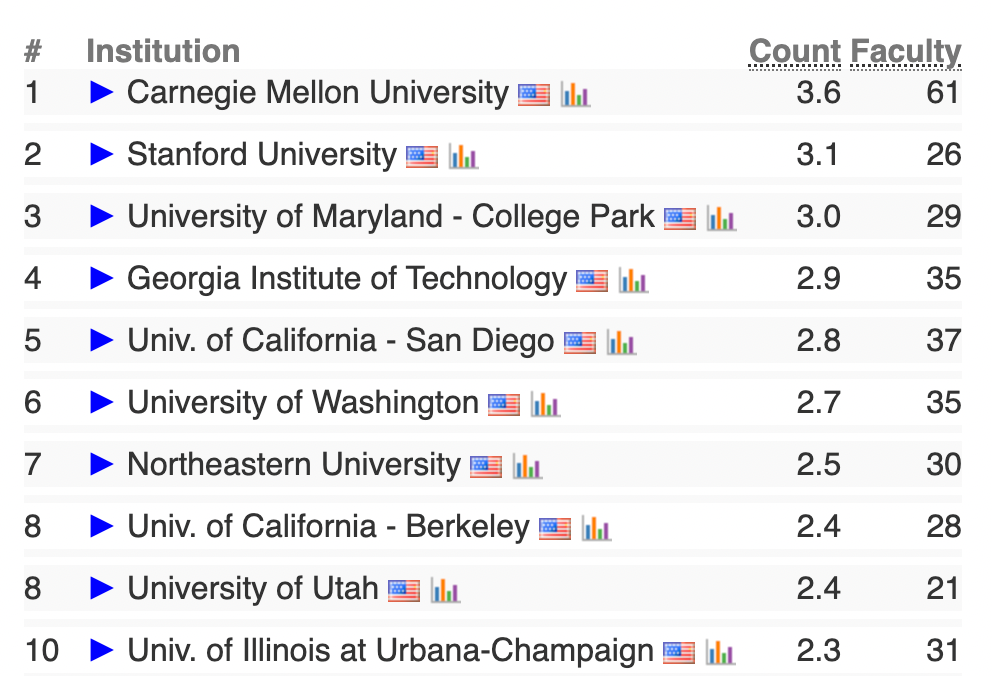Expand Univ. of California - Berkeley row

(x=102, y=526)
